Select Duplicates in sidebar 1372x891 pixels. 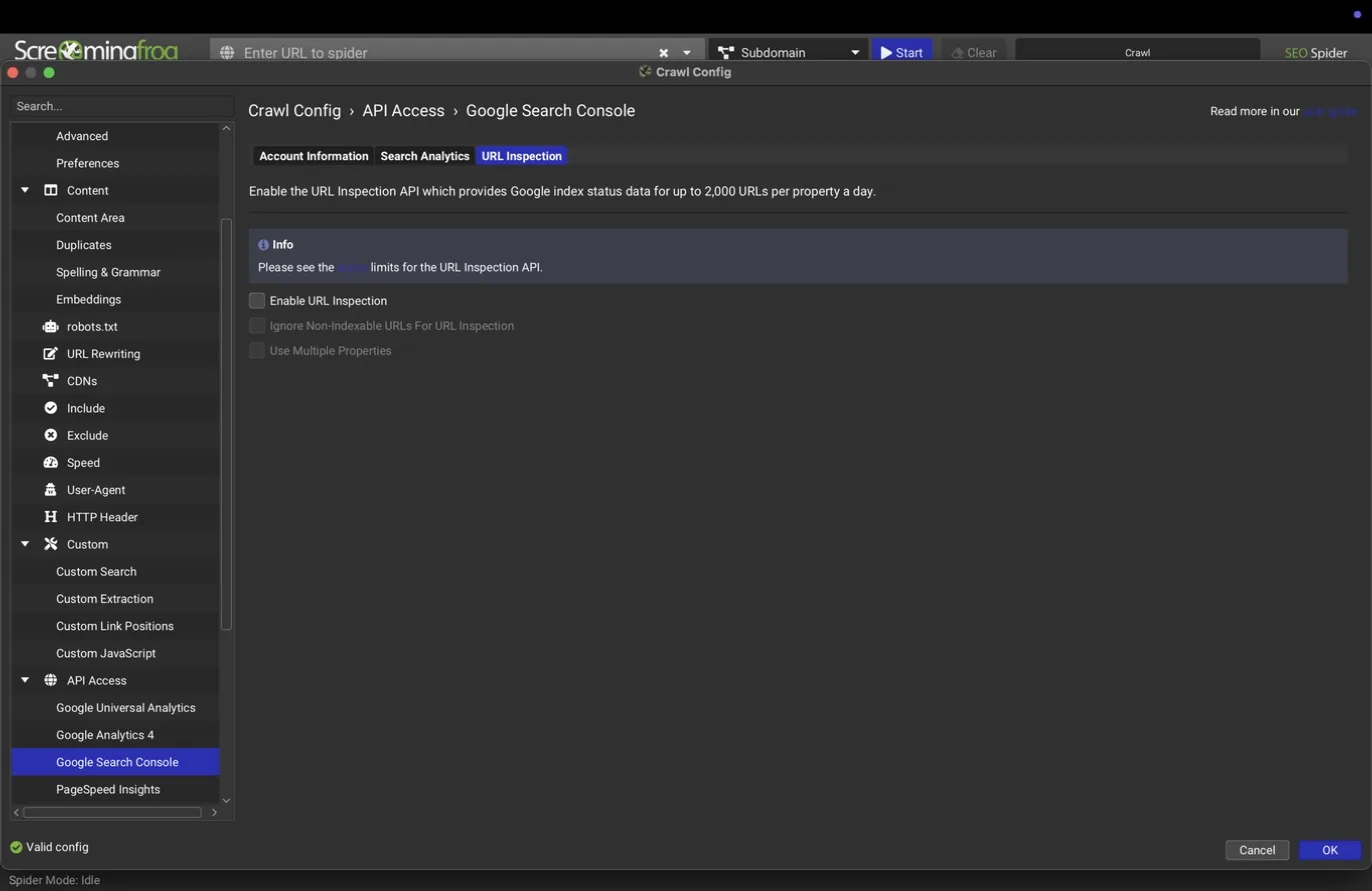[84, 245]
